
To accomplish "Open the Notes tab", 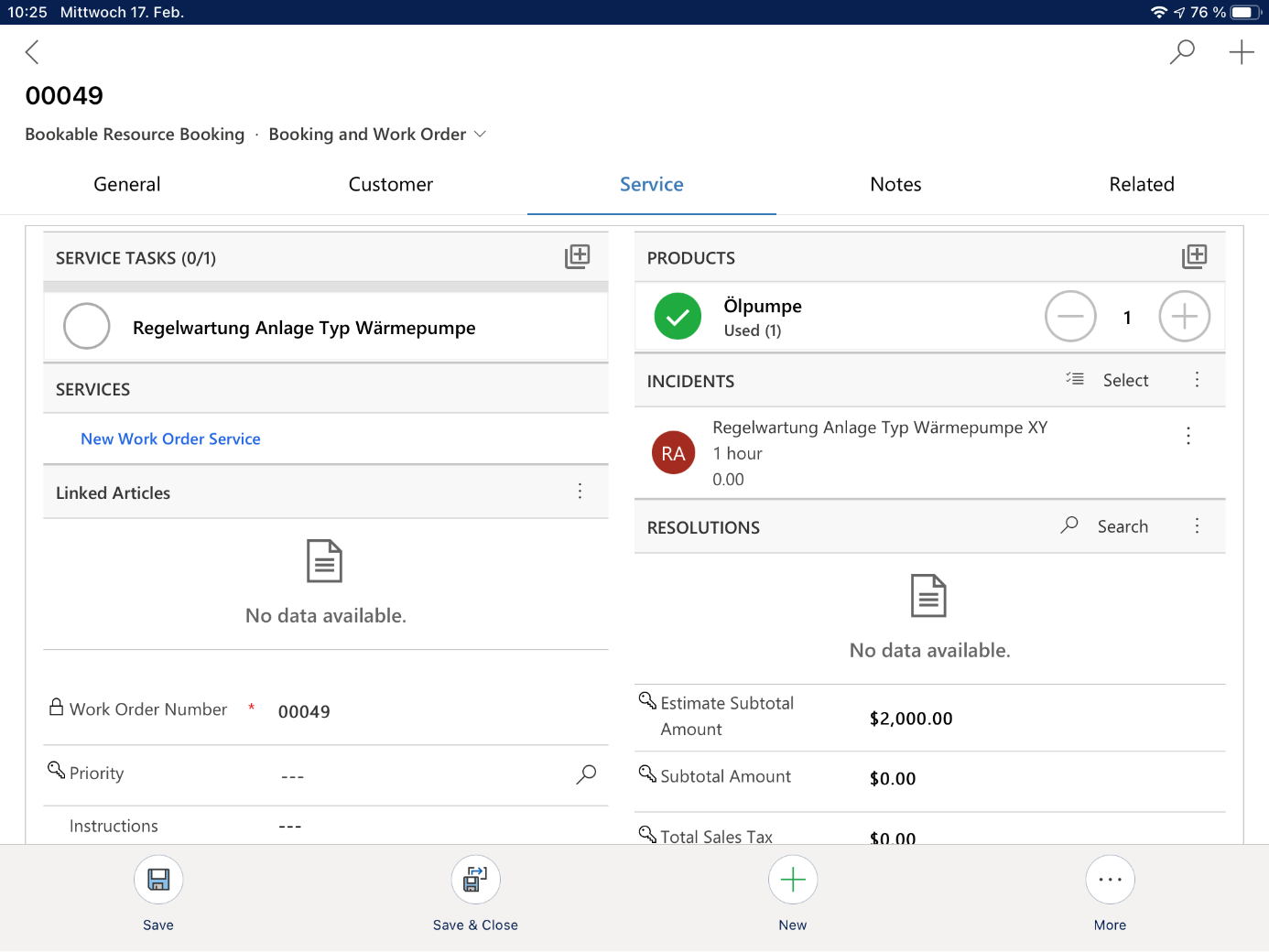I will (895, 184).
